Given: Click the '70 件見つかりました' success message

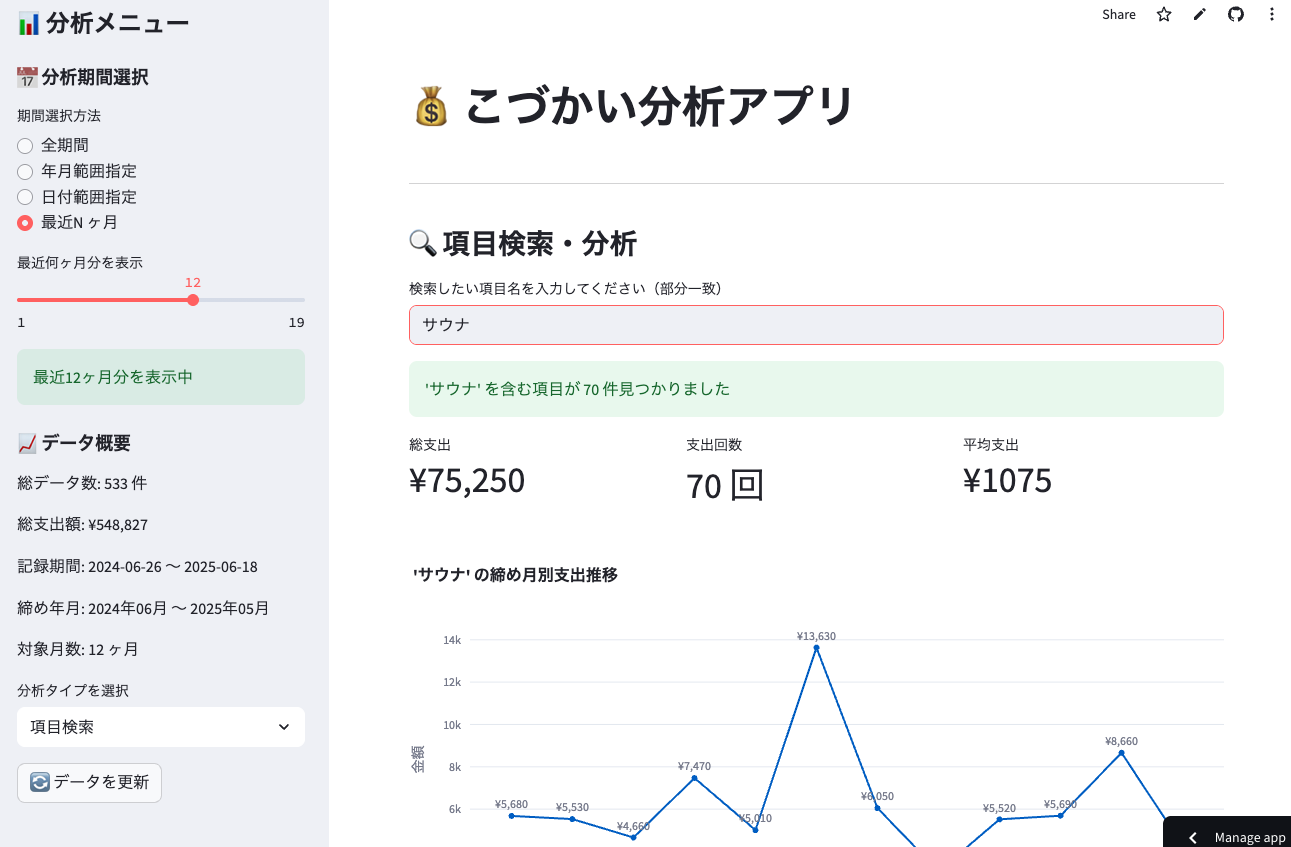Looking at the screenshot, I should click(x=816, y=389).
